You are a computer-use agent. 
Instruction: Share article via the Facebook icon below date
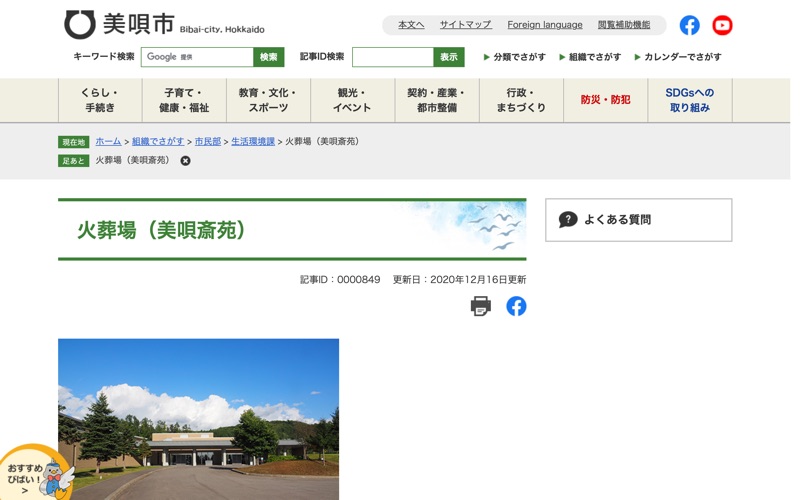point(516,306)
